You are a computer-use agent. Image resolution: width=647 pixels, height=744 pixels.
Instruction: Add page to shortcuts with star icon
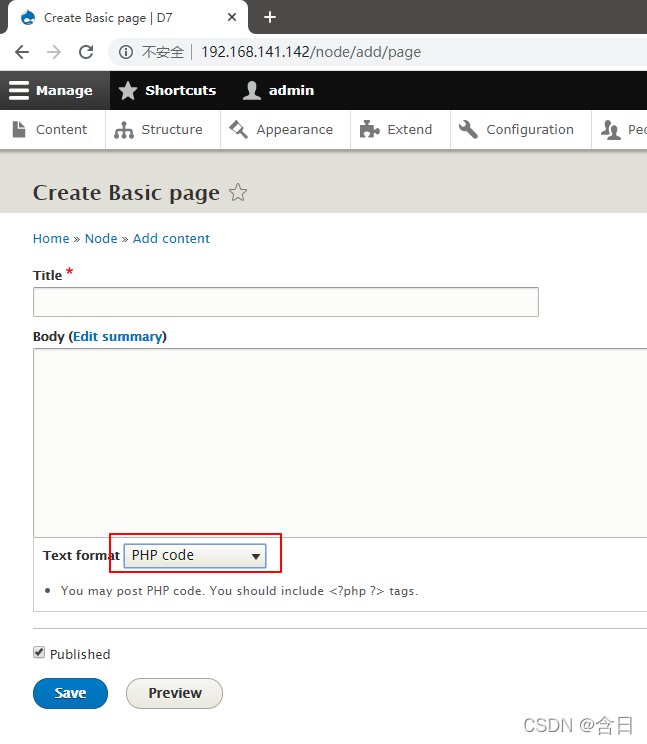tap(238, 192)
